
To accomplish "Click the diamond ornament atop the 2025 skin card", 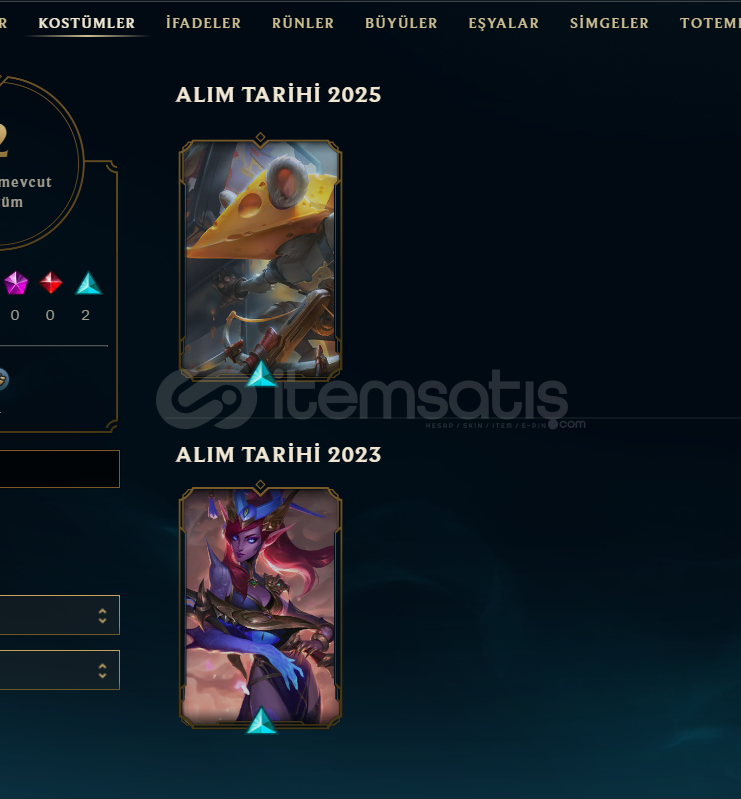I will coord(260,137).
